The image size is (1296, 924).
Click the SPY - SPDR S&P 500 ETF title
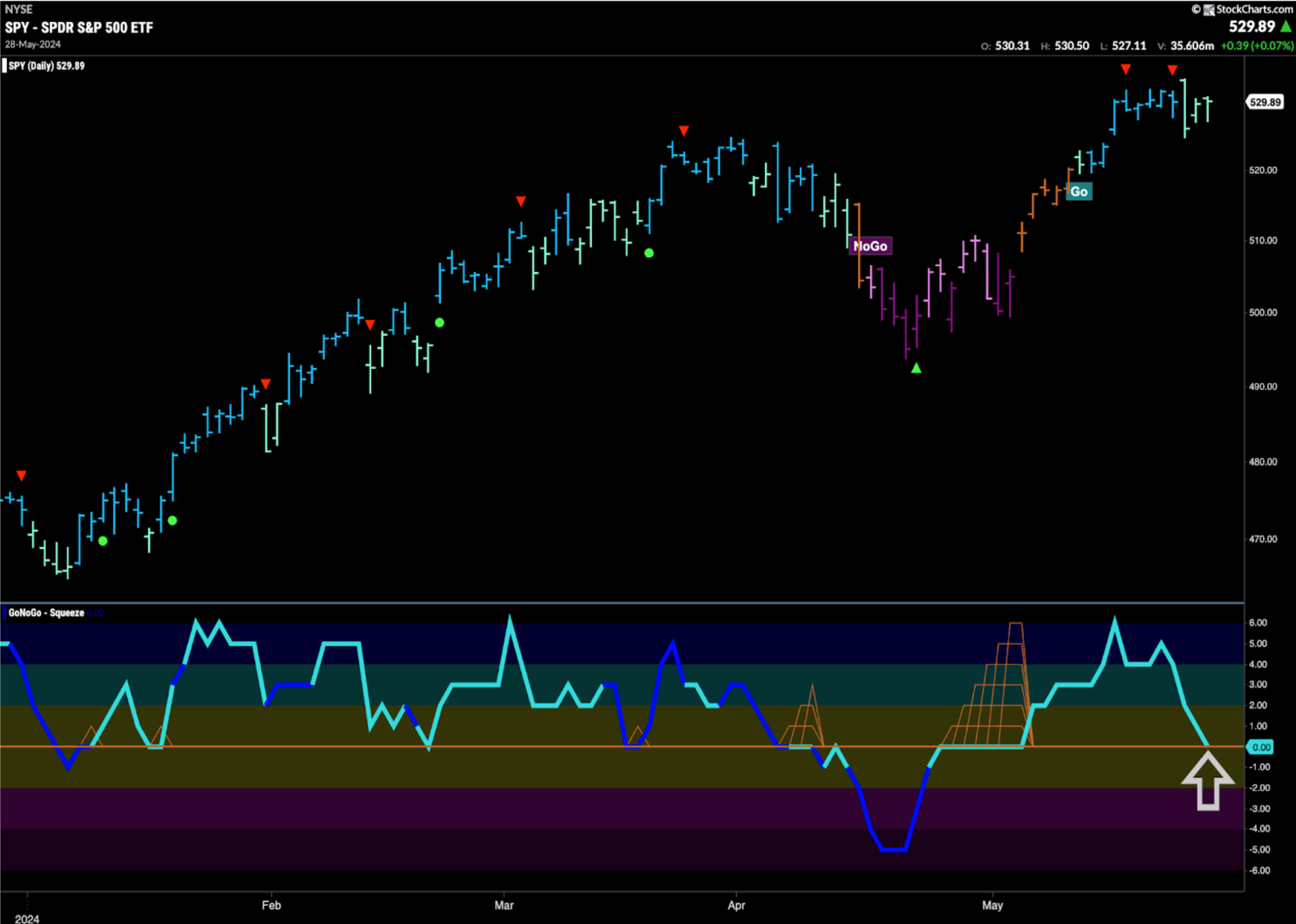(80, 28)
